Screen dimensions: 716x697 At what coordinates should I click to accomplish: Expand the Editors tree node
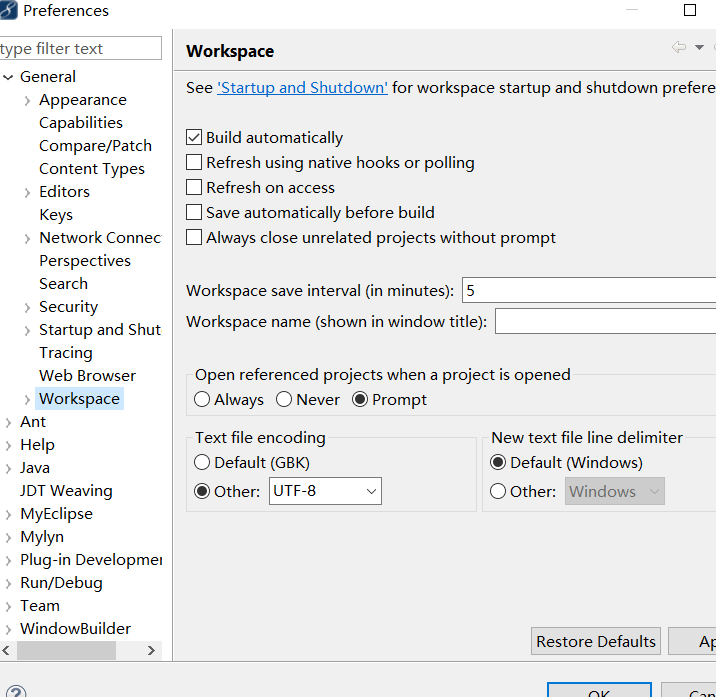click(27, 192)
